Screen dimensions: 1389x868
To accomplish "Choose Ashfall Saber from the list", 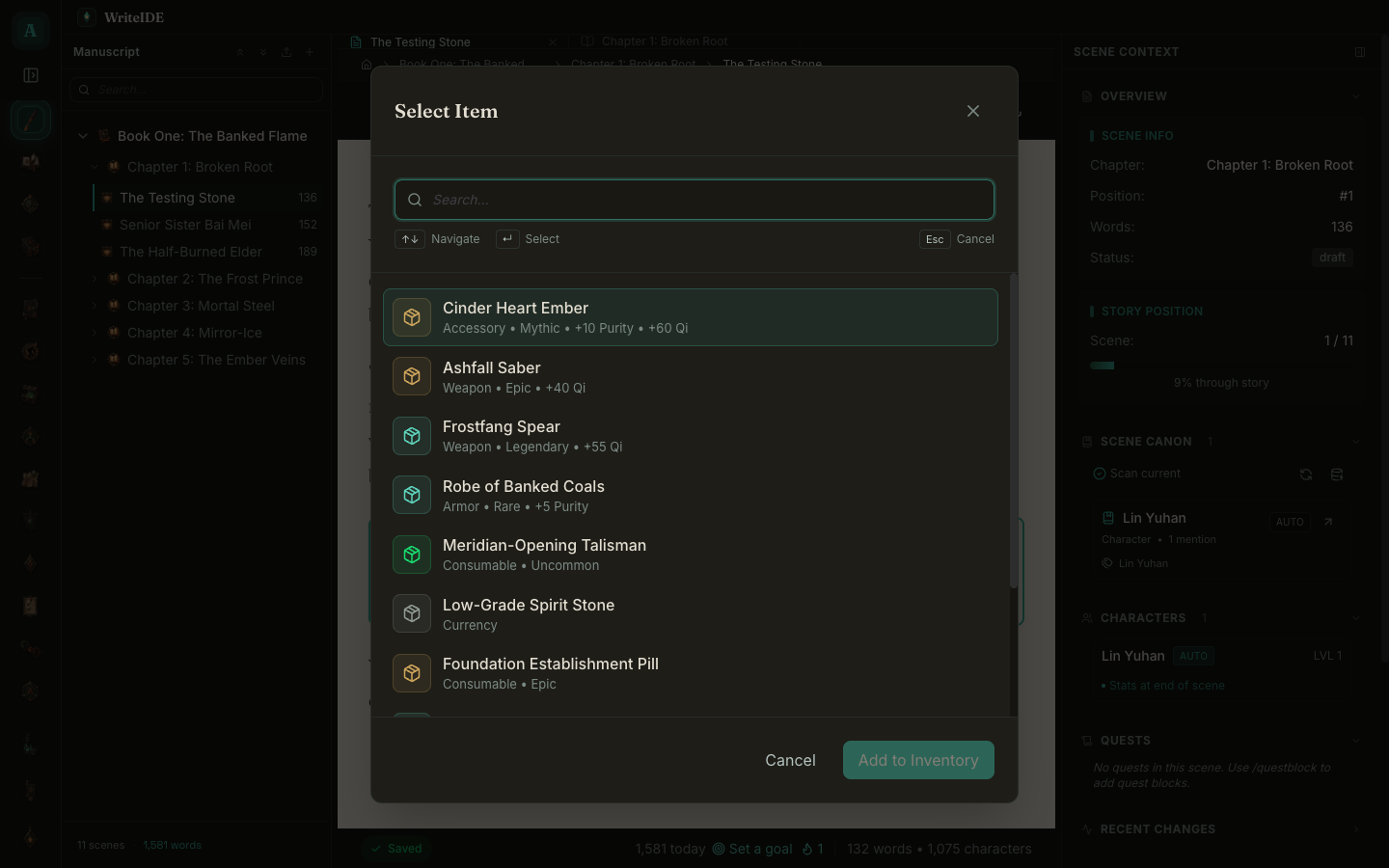I will pos(691,377).
